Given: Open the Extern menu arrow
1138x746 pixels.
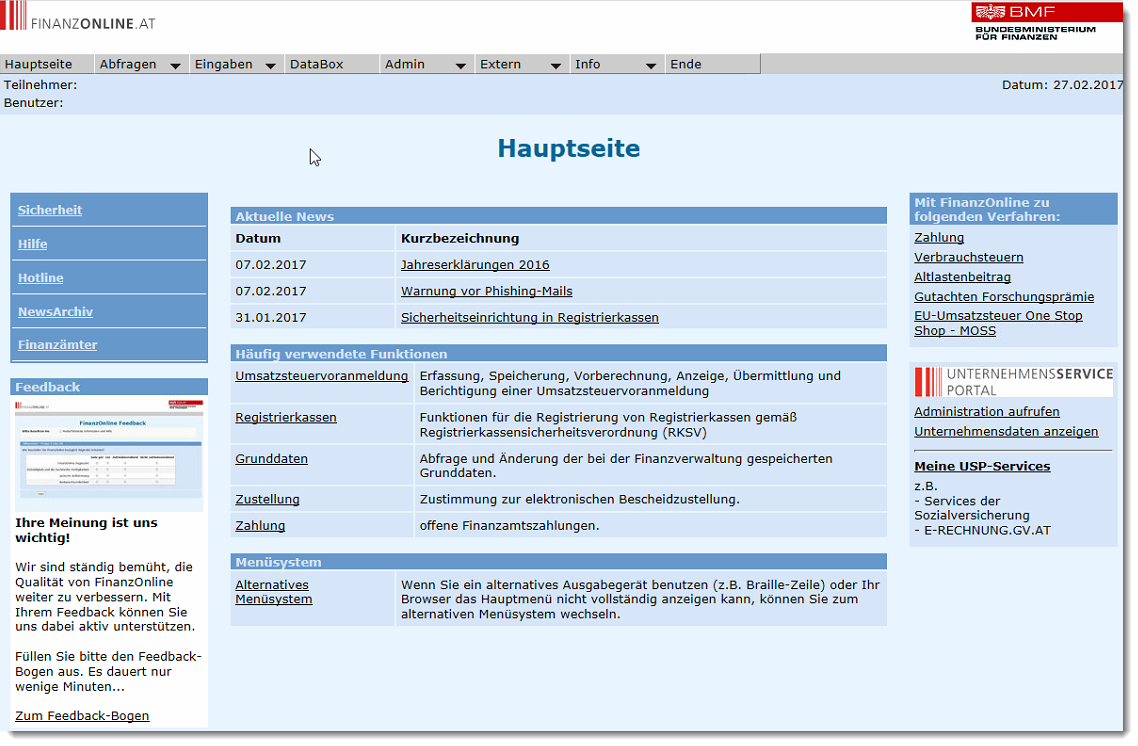Looking at the screenshot, I should pos(555,65).
